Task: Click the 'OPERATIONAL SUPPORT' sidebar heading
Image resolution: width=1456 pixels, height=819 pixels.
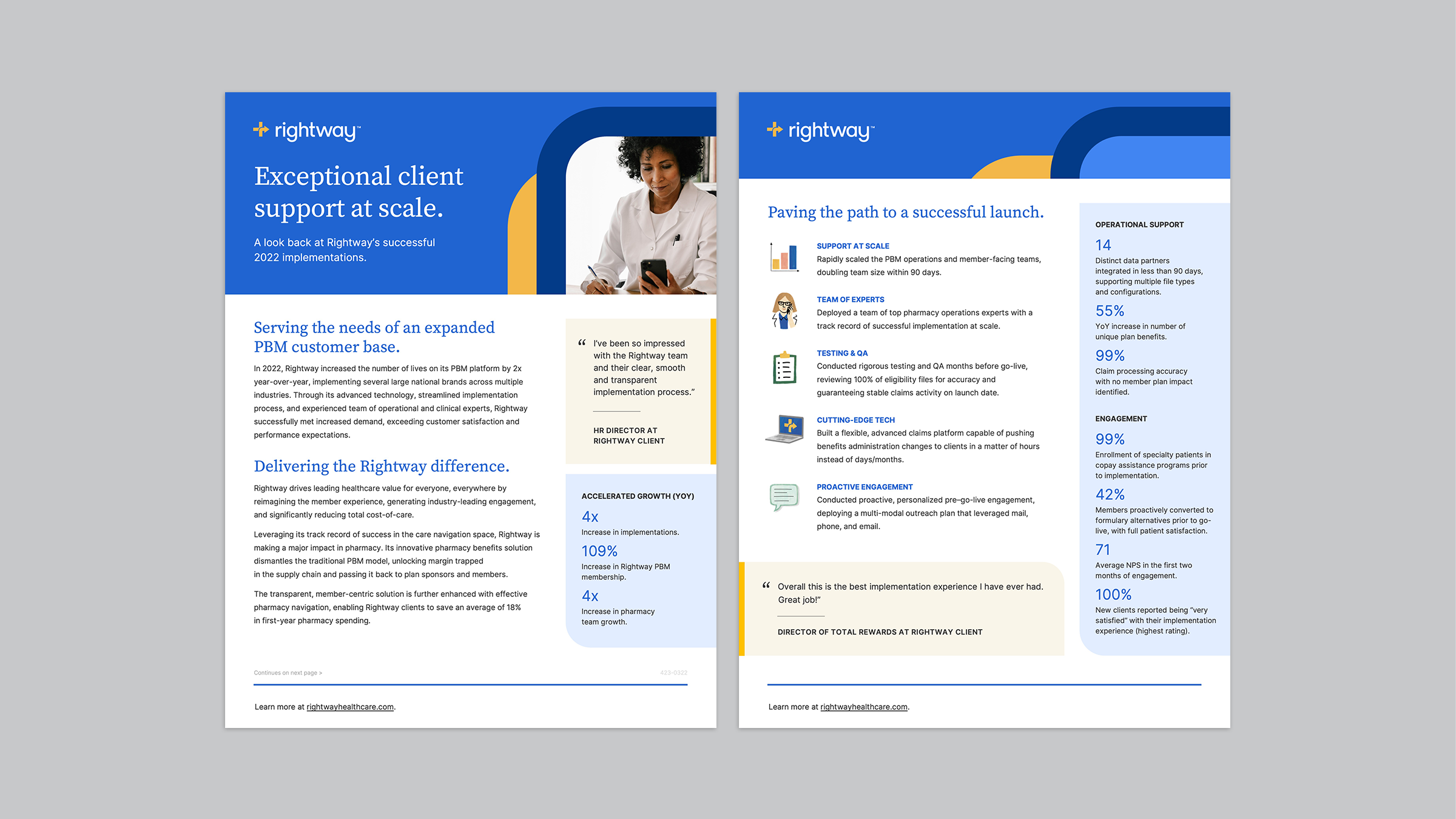Action: click(x=1139, y=224)
